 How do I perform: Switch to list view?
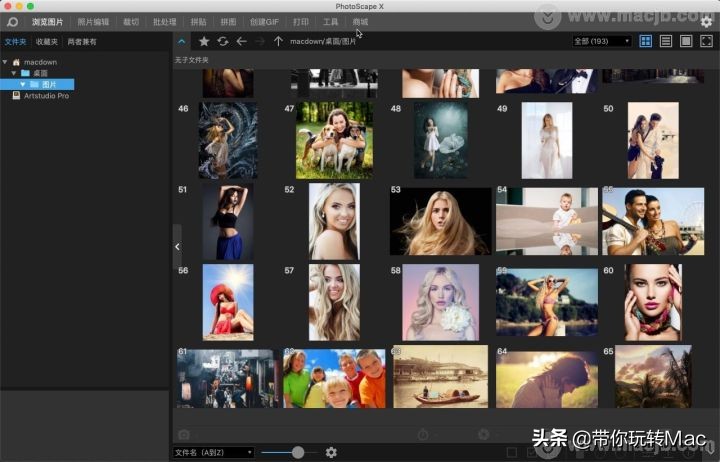click(666, 41)
